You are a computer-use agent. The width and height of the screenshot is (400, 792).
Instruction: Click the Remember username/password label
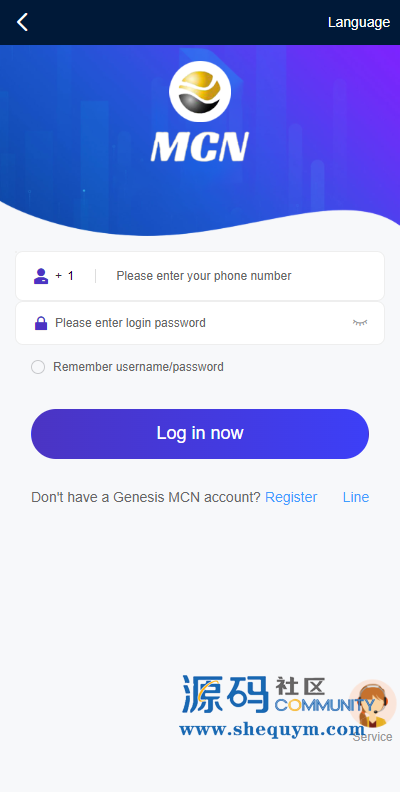[138, 367]
